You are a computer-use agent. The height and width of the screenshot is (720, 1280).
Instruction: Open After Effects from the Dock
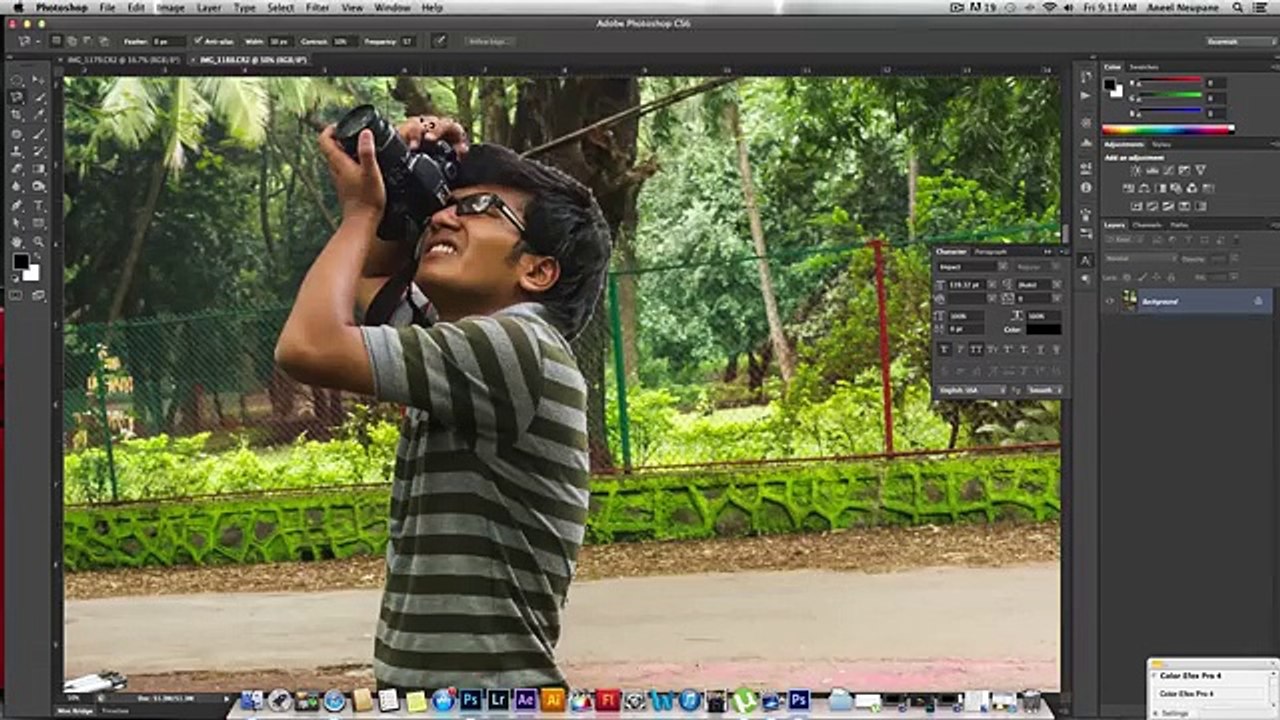click(x=525, y=700)
